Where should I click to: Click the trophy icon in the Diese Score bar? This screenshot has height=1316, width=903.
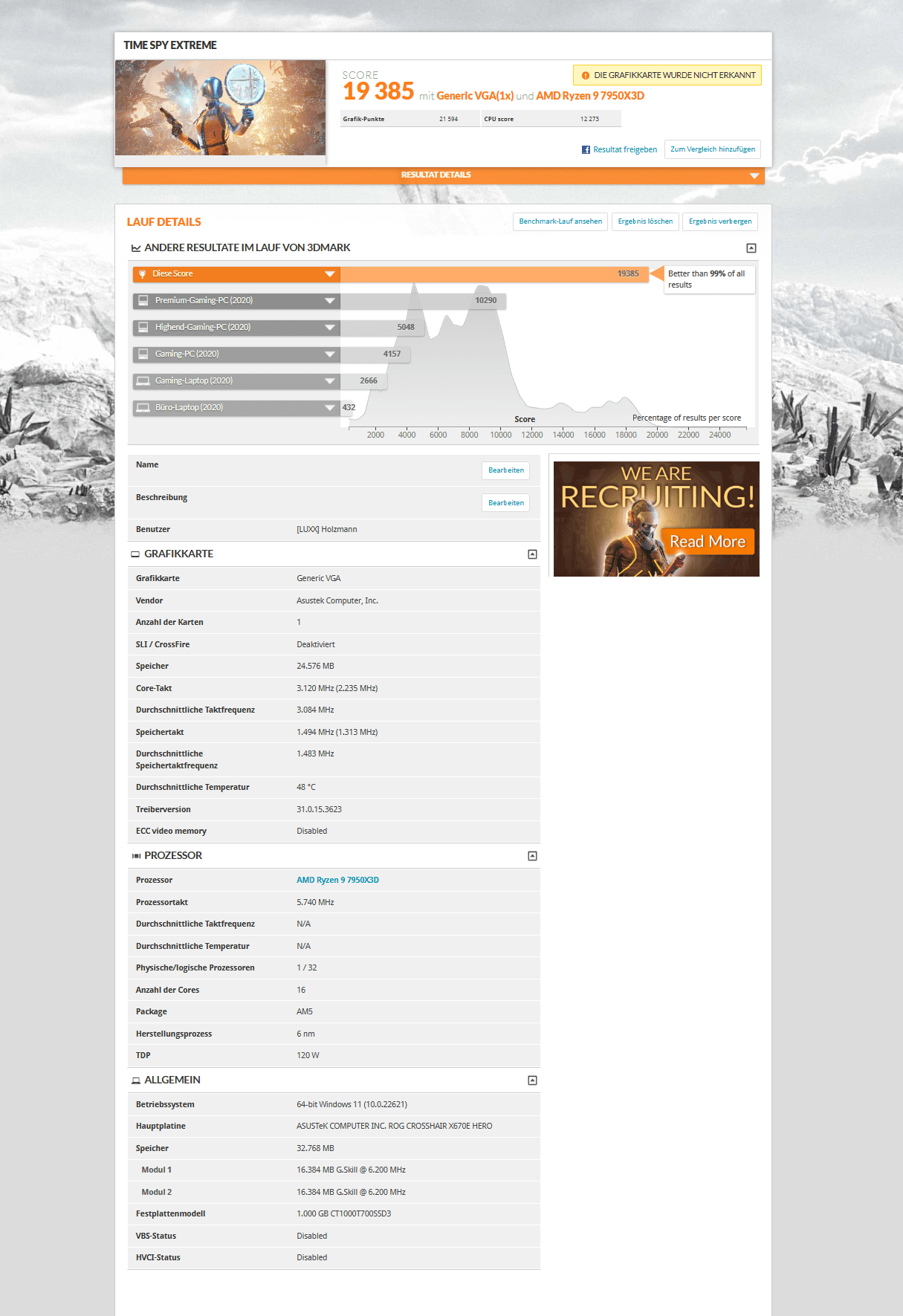(x=143, y=274)
